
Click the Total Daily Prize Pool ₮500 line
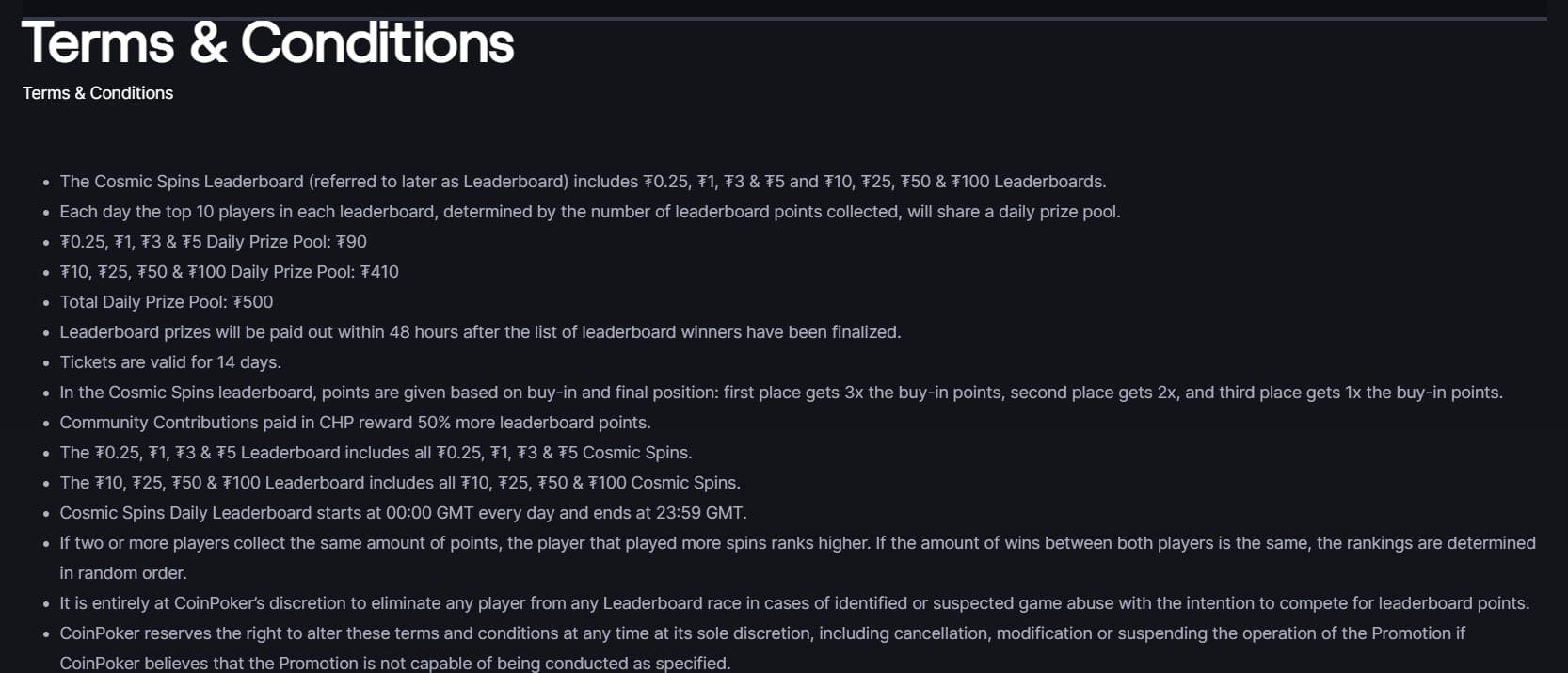click(x=167, y=302)
